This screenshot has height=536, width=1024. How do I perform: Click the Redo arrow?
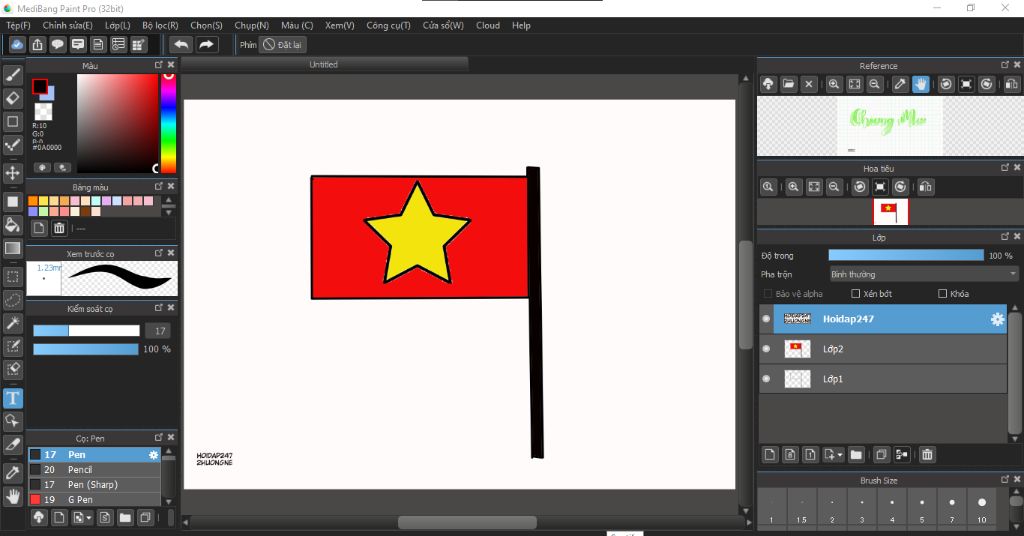[x=206, y=44]
